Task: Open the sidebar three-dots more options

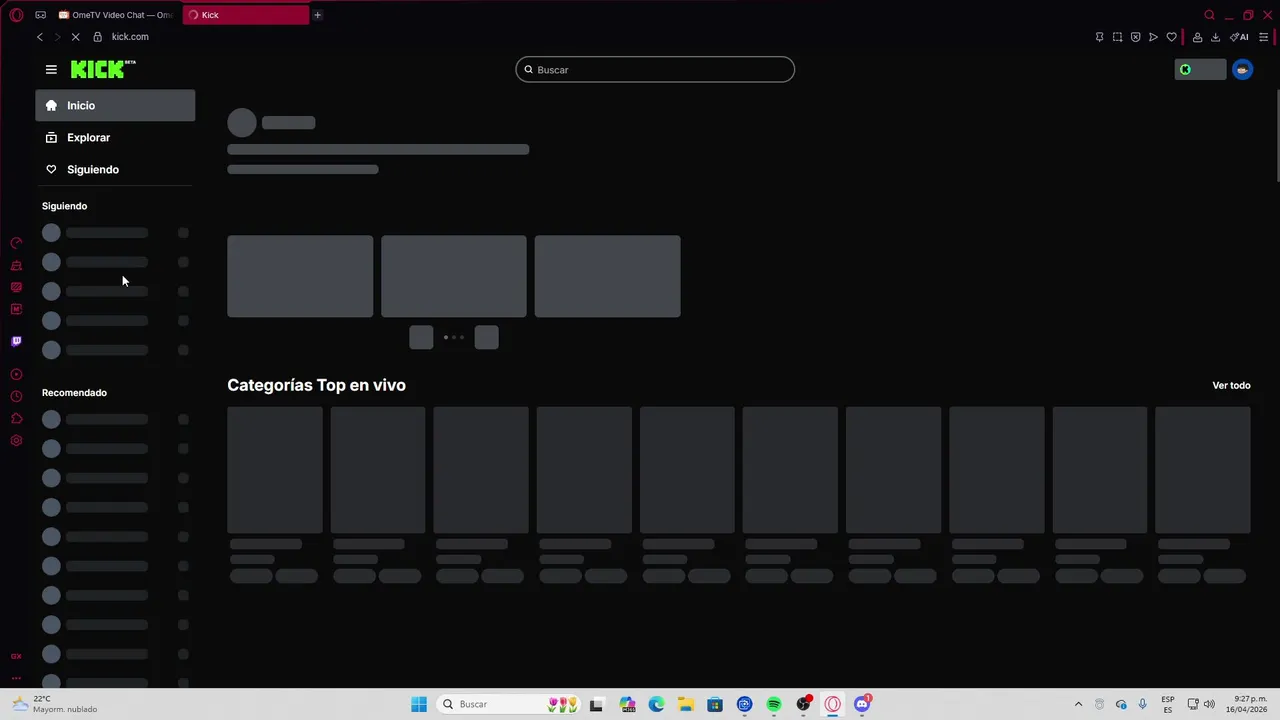Action: [16, 678]
